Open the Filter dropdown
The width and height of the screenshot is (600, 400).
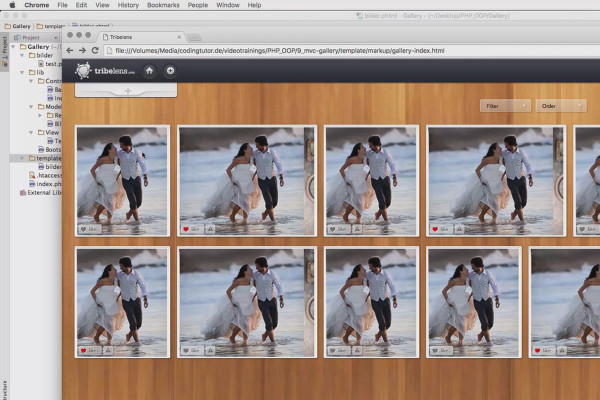pos(505,106)
